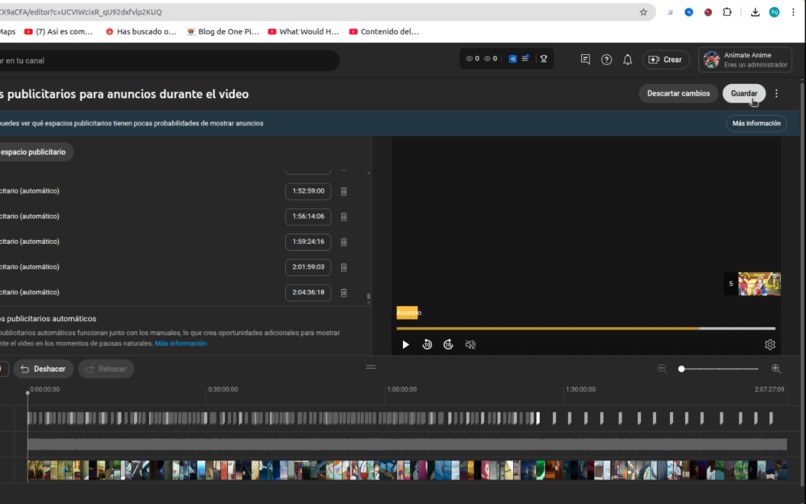Click the espacio publicitario add button
Image resolution: width=806 pixels, height=504 pixels.
pos(36,152)
